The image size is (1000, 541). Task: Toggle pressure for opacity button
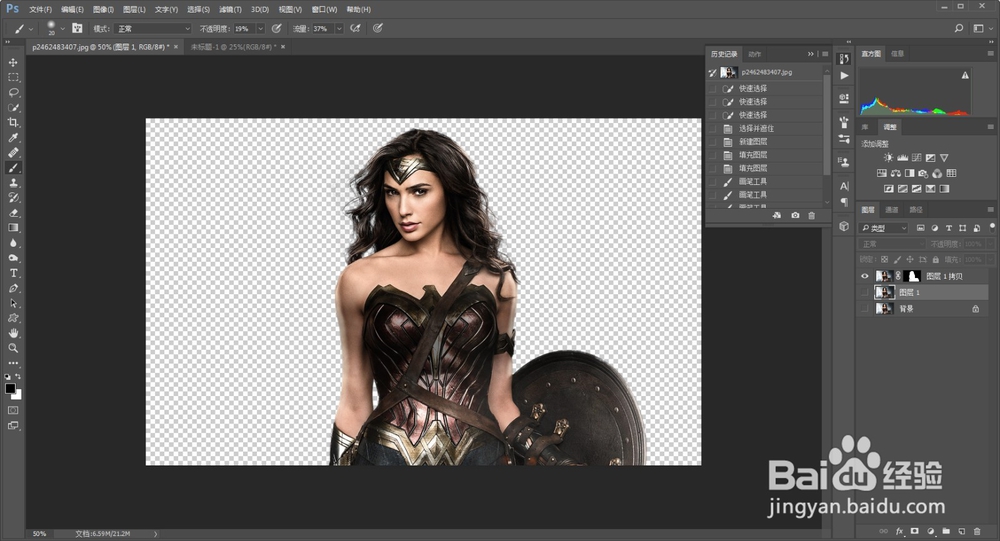pos(276,28)
